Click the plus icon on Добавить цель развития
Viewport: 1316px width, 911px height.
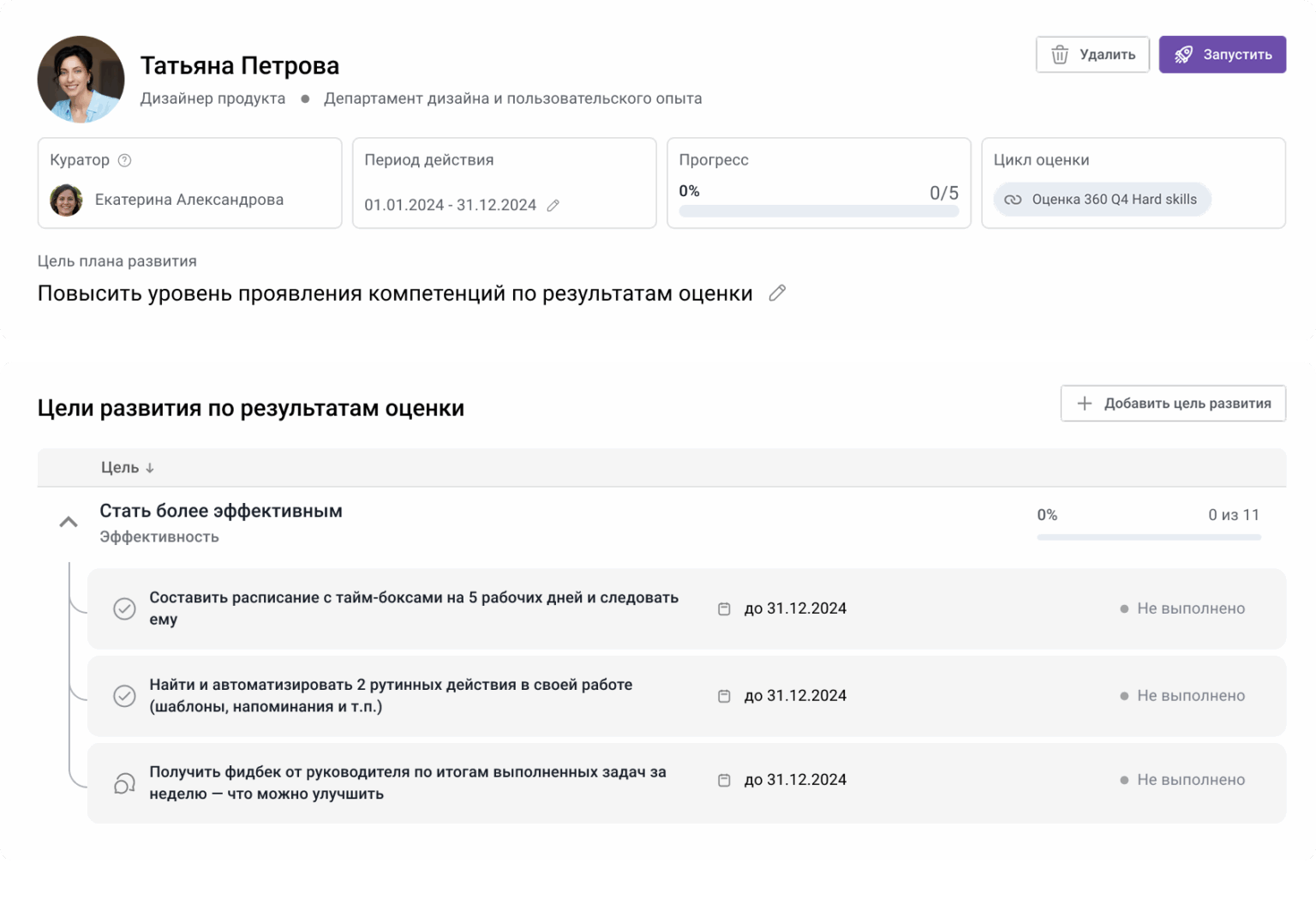click(1084, 403)
